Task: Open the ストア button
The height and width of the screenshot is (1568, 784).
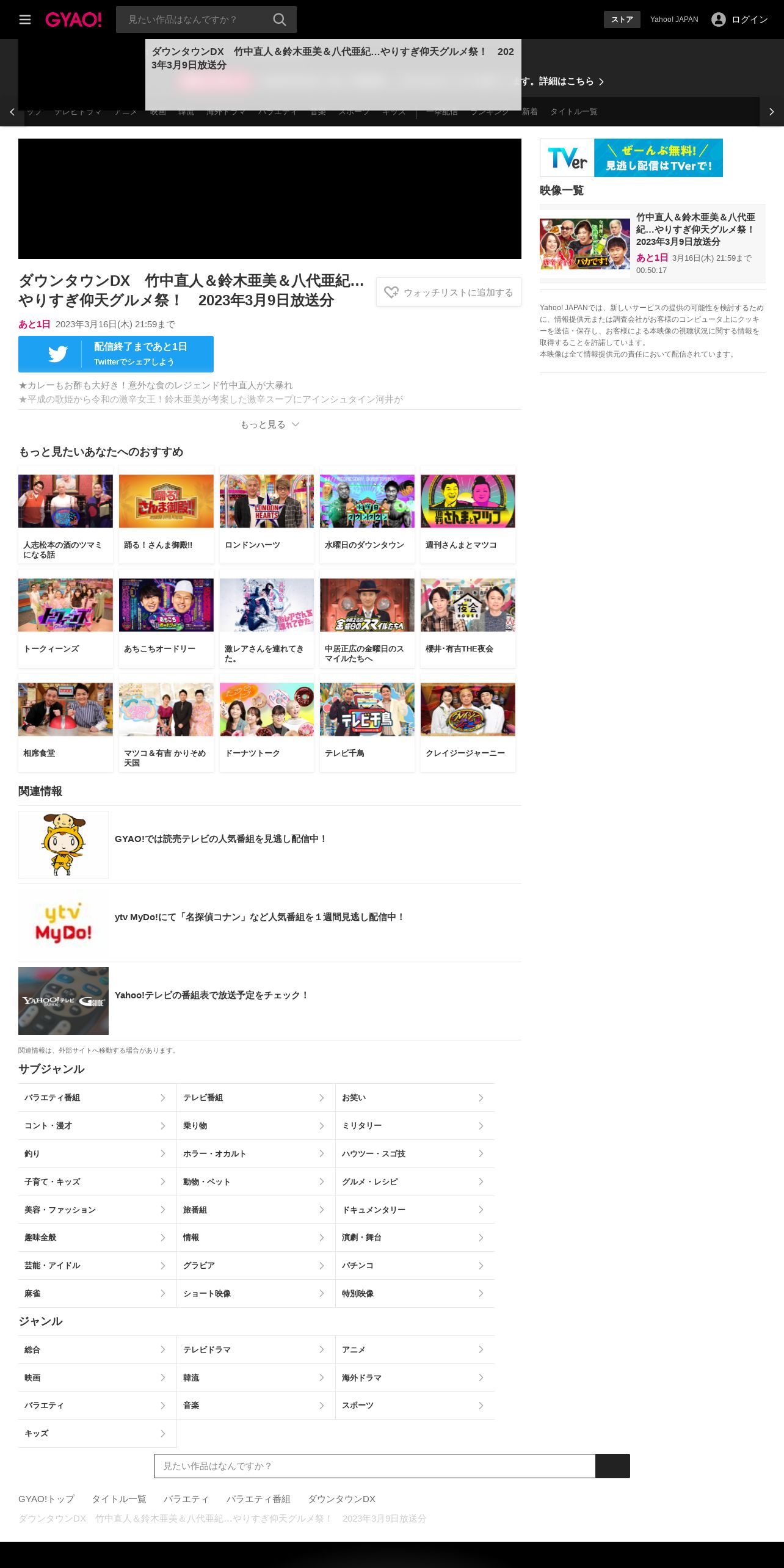Action: [x=622, y=20]
